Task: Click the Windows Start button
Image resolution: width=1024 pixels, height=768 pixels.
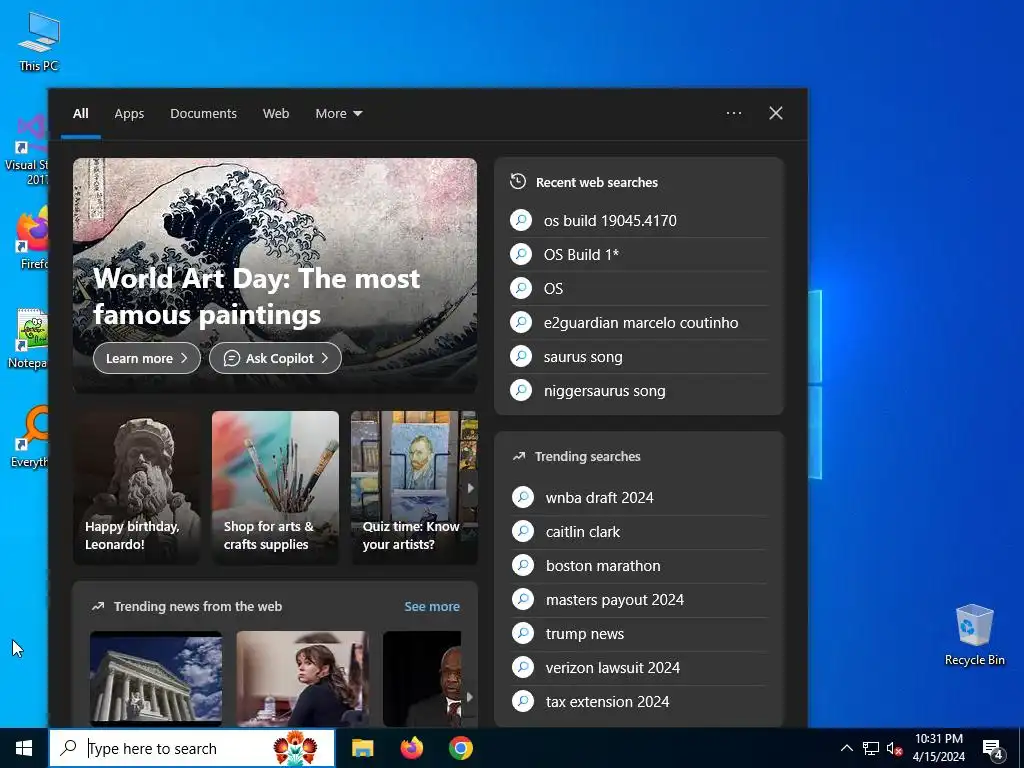Action: click(24, 748)
